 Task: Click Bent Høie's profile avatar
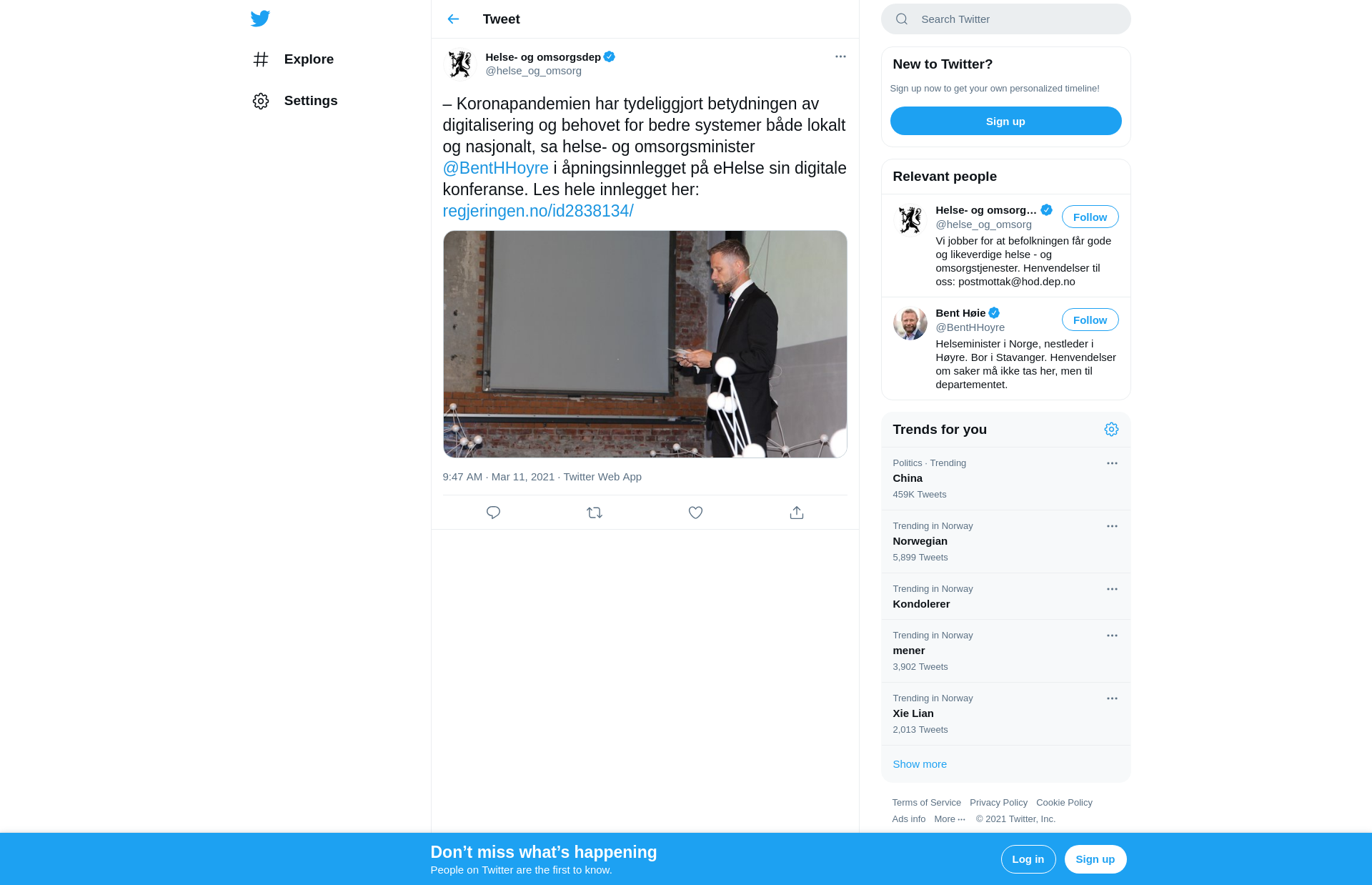coord(910,323)
